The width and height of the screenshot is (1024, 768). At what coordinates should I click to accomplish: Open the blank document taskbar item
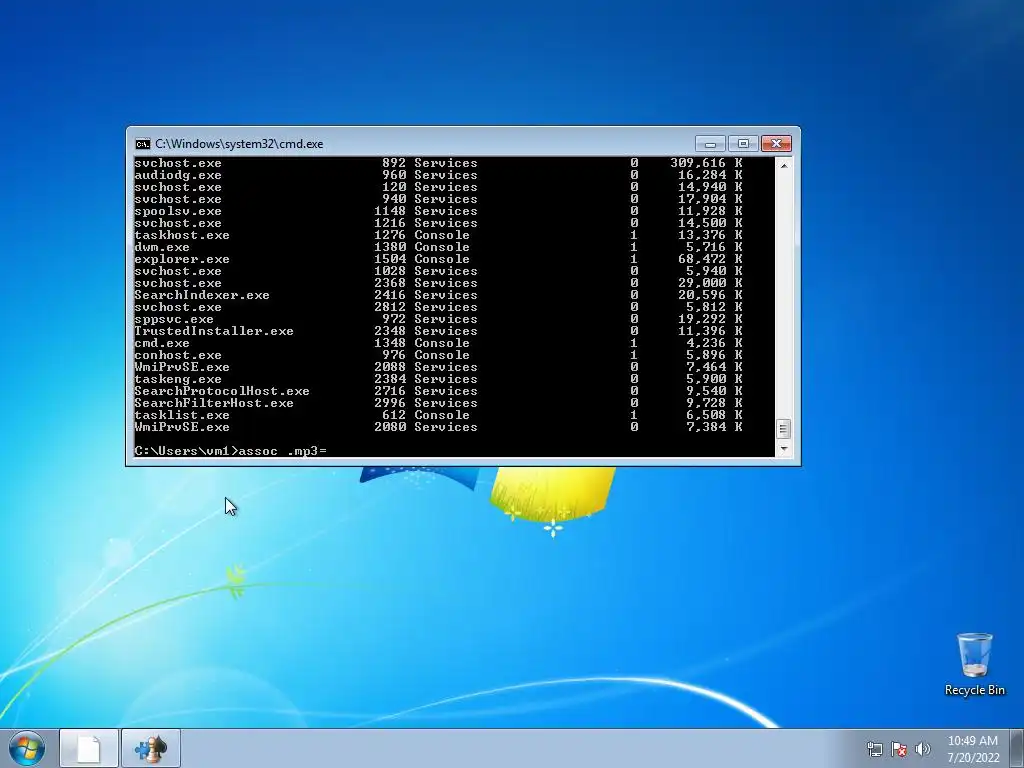pyautogui.click(x=89, y=748)
